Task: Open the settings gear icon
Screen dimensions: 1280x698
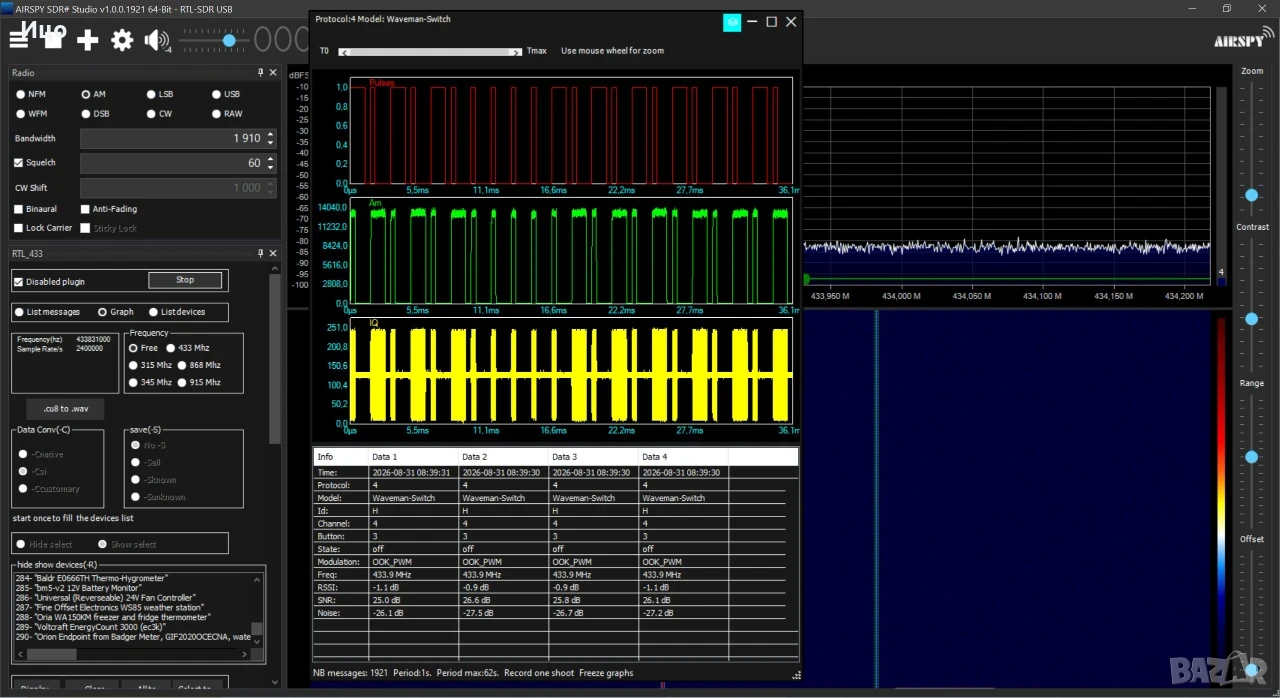Action: click(122, 40)
